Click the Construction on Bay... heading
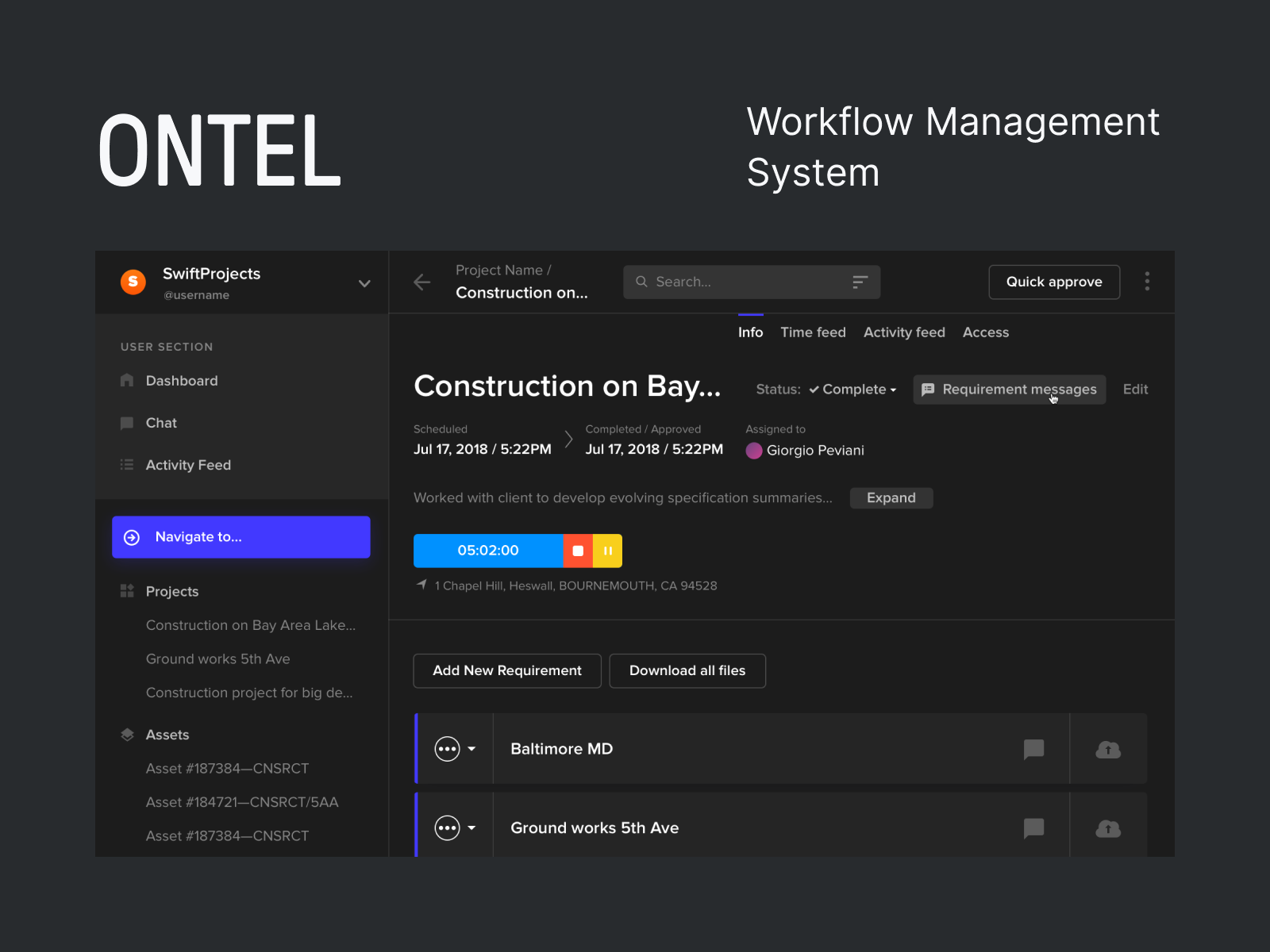 pyautogui.click(x=568, y=386)
